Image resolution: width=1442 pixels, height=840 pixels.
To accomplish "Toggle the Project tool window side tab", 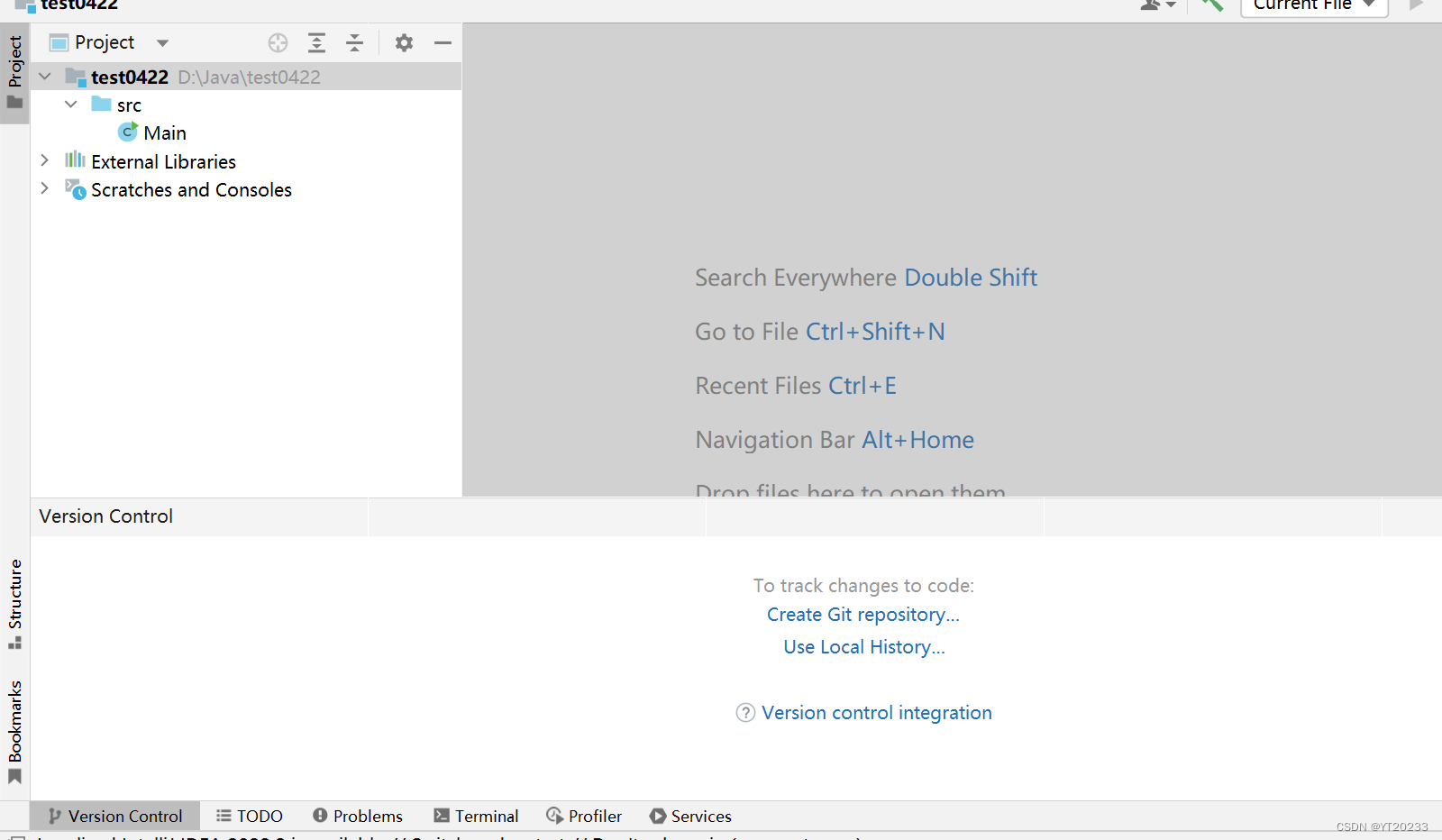I will pos(14,73).
